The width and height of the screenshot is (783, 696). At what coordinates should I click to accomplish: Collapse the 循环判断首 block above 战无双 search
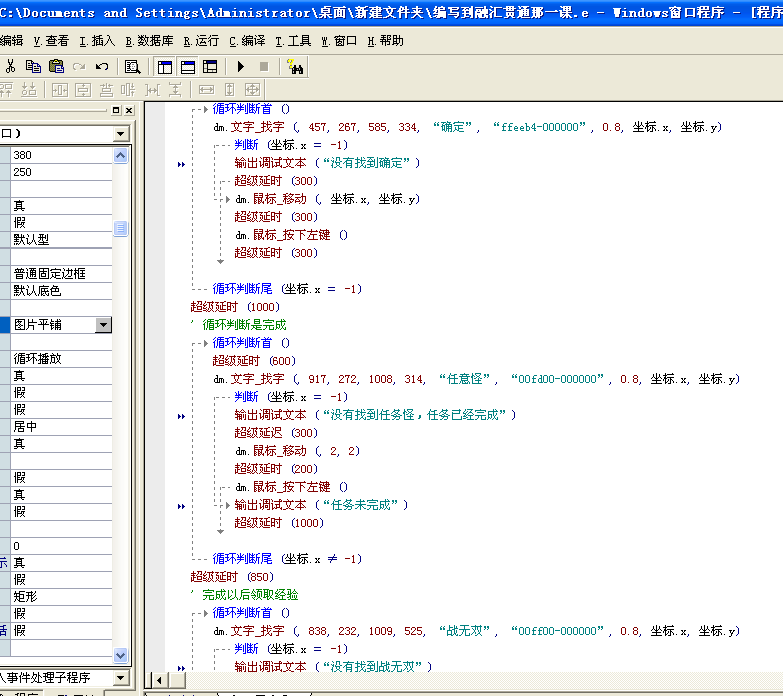[x=206, y=613]
